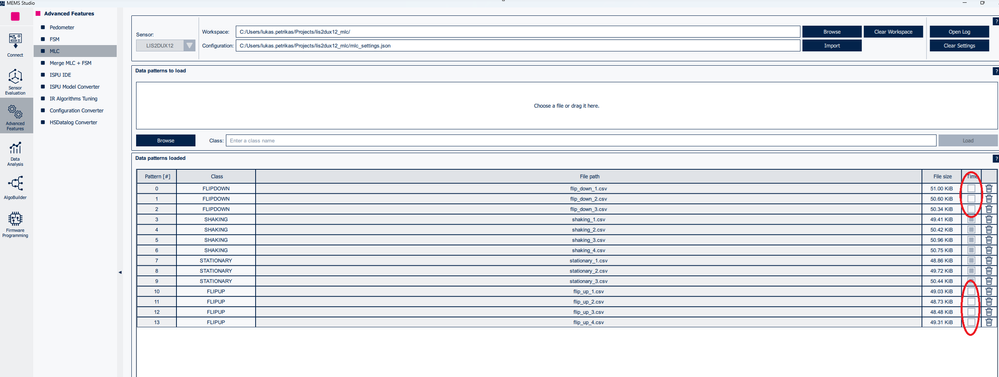The height and width of the screenshot is (377, 999).
Task: Tick the Time checkbox for flip_down_3.csv
Action: (x=971, y=209)
